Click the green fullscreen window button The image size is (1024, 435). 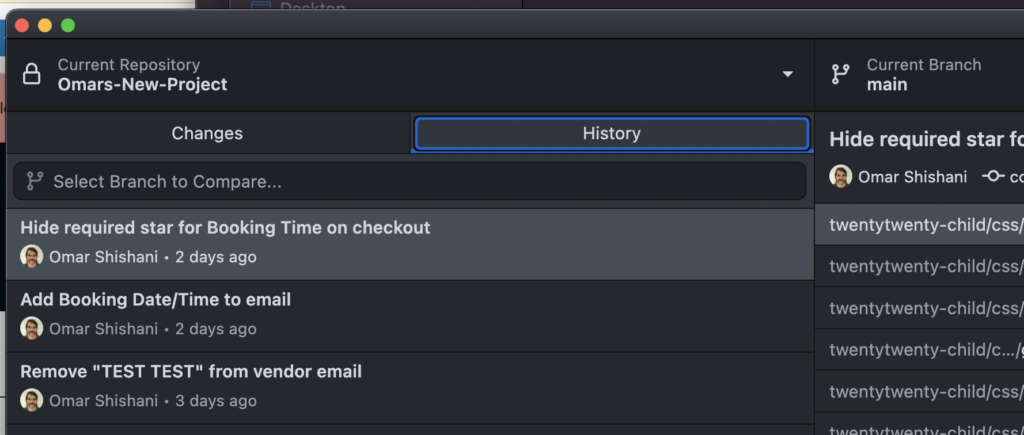[68, 25]
